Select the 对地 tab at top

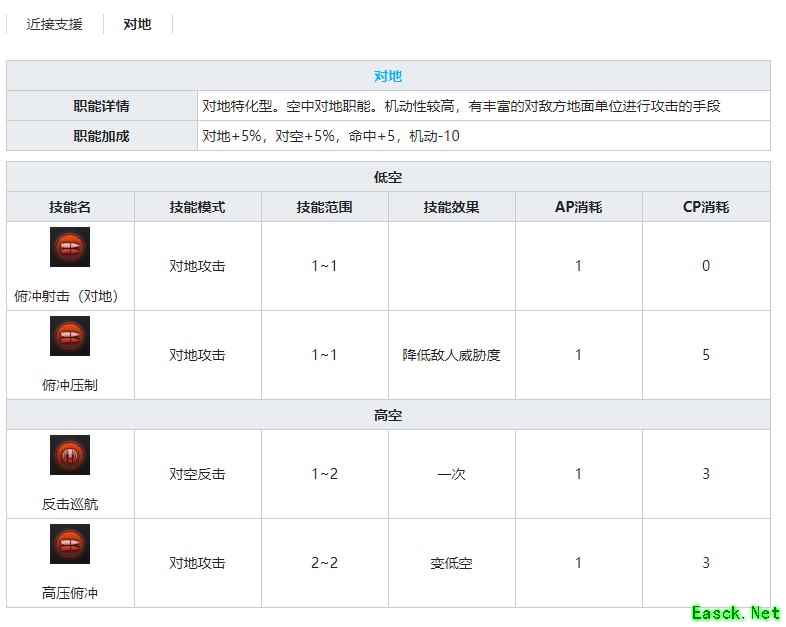point(137,24)
